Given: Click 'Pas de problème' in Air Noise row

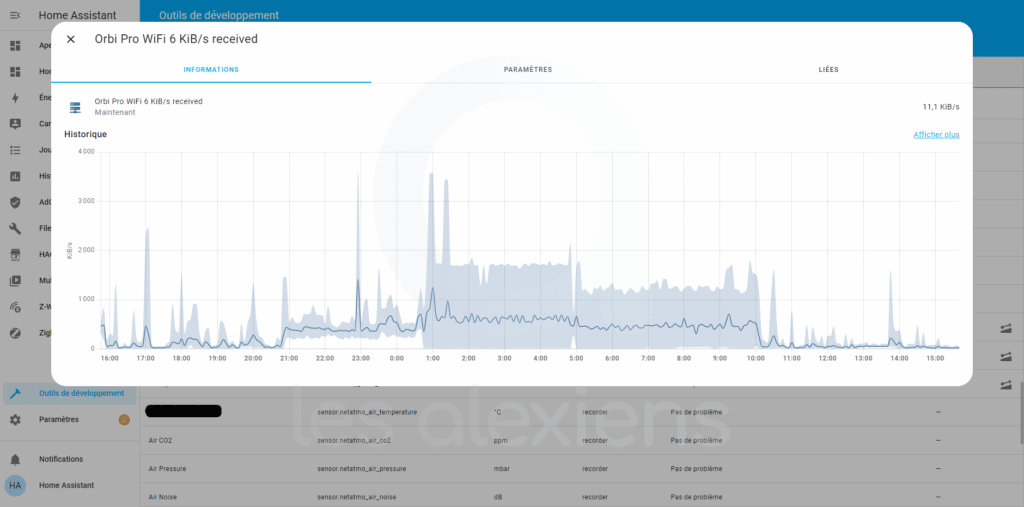Looking at the screenshot, I should pyautogui.click(x=696, y=497).
